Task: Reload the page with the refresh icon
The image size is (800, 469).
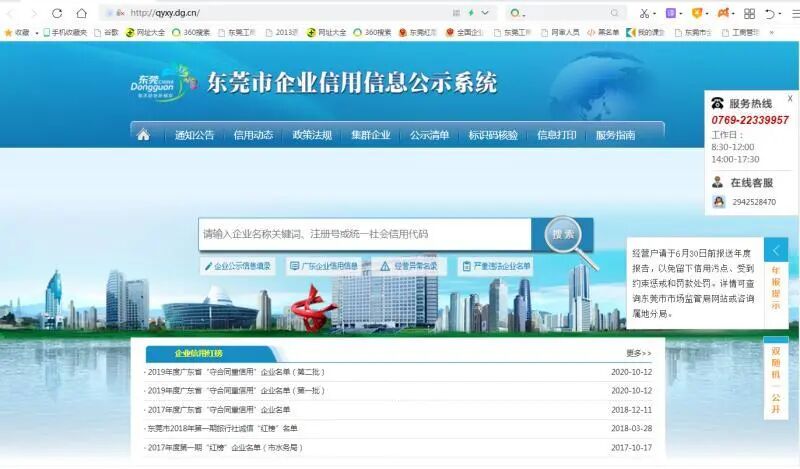Action: click(x=57, y=13)
